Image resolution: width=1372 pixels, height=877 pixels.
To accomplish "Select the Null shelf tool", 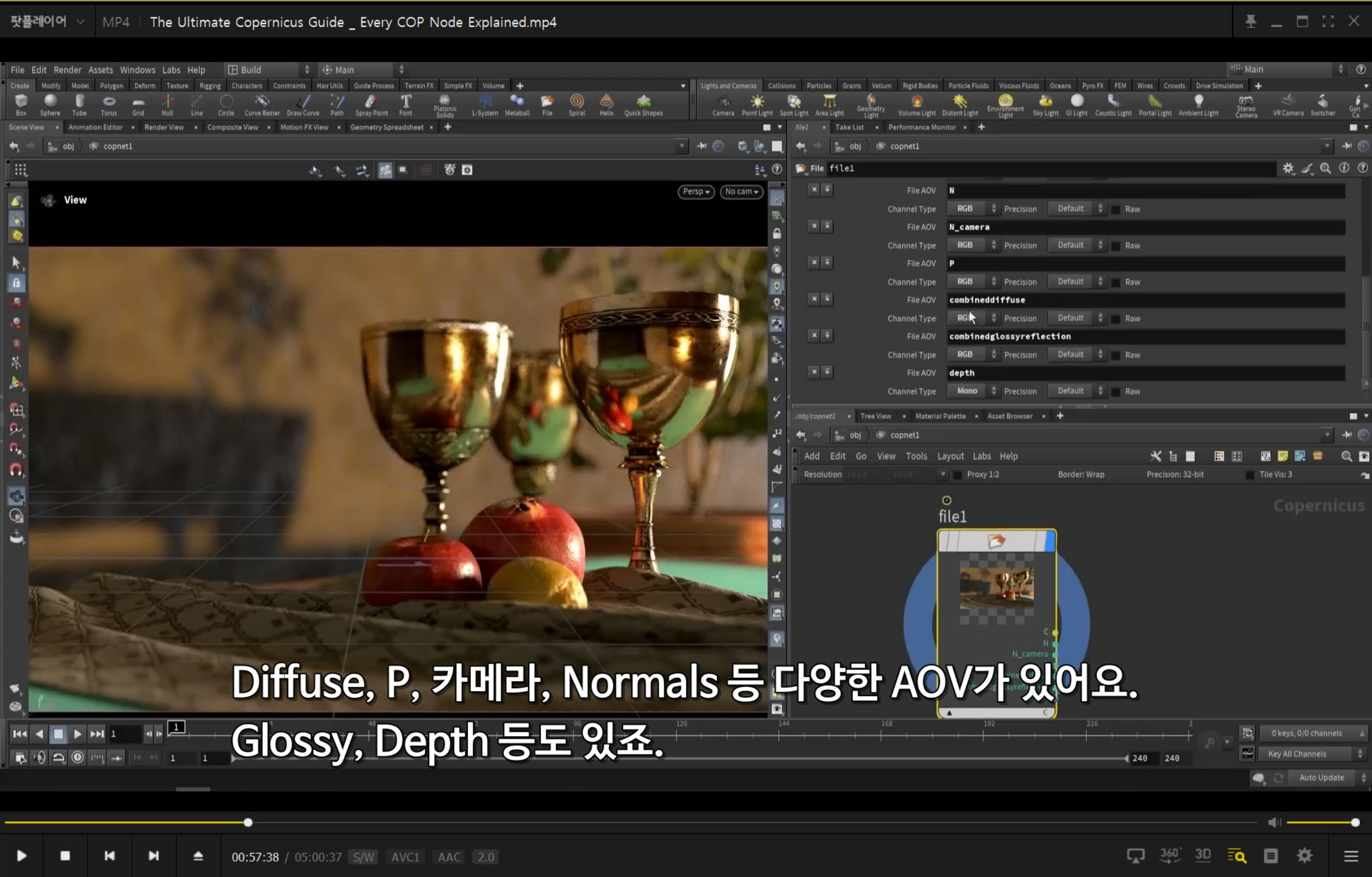I will 167,105.
